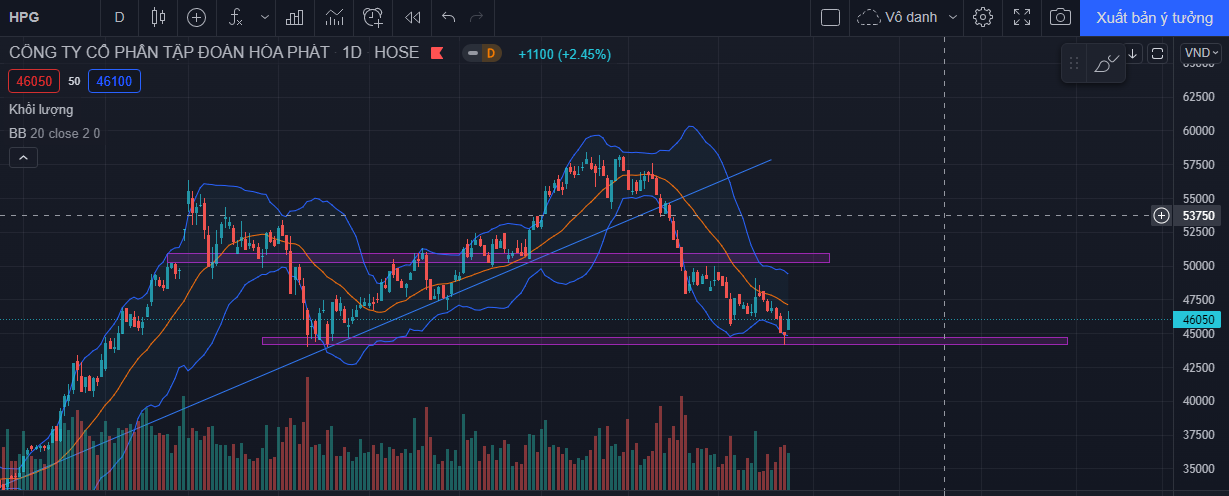Change the D timeframe interval
This screenshot has height=496, width=1229.
point(120,17)
